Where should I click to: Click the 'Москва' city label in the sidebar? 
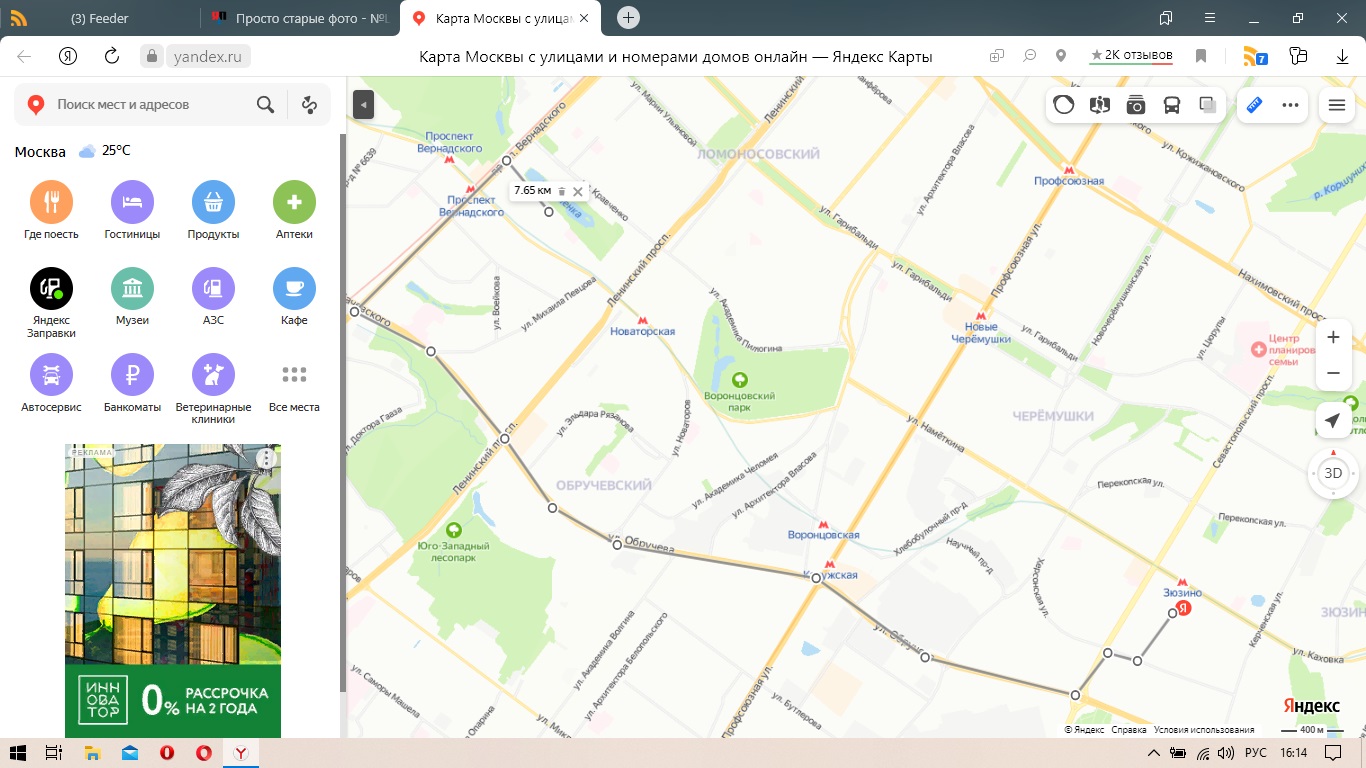pos(40,152)
